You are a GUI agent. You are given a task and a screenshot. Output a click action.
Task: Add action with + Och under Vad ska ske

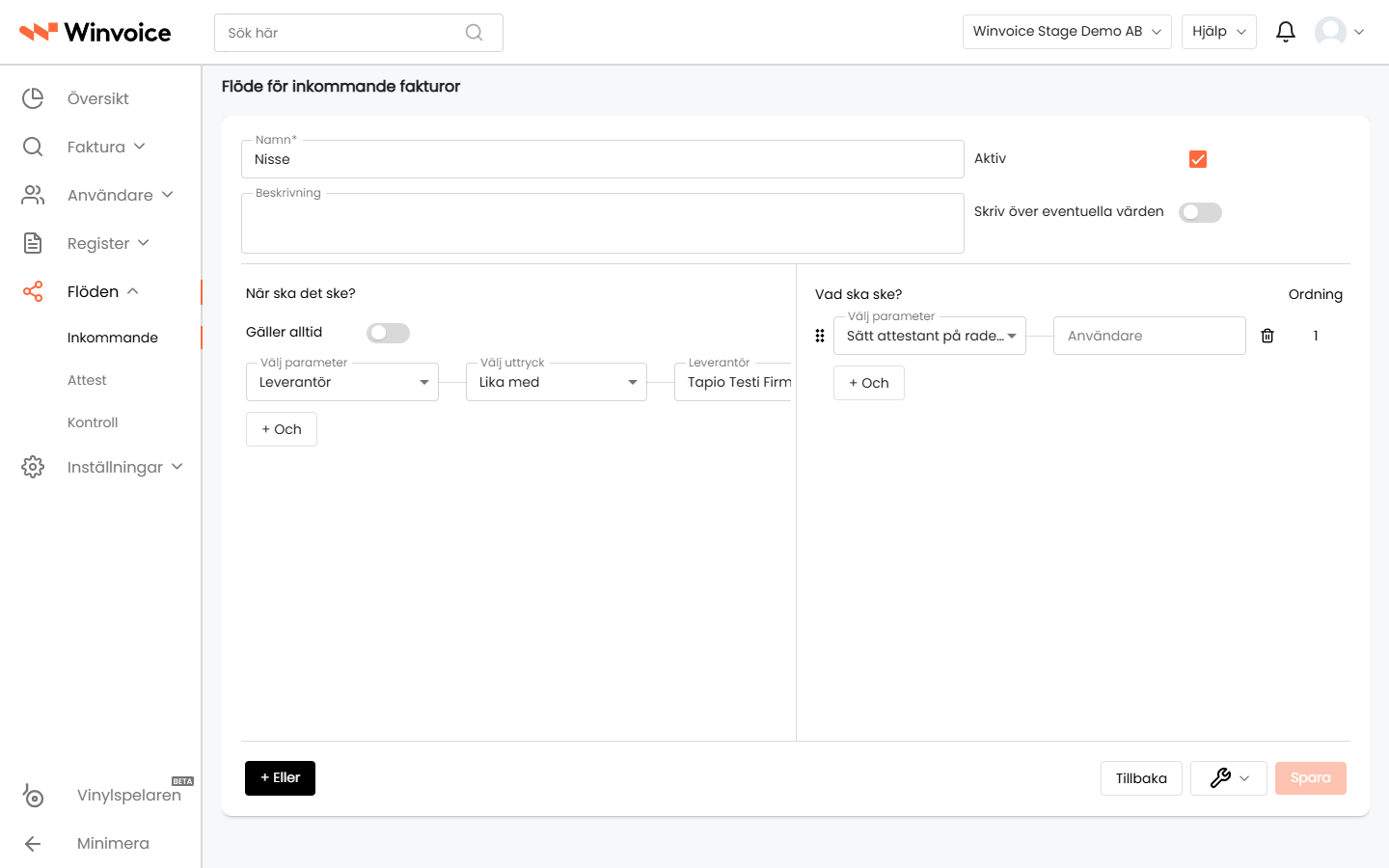[869, 383]
